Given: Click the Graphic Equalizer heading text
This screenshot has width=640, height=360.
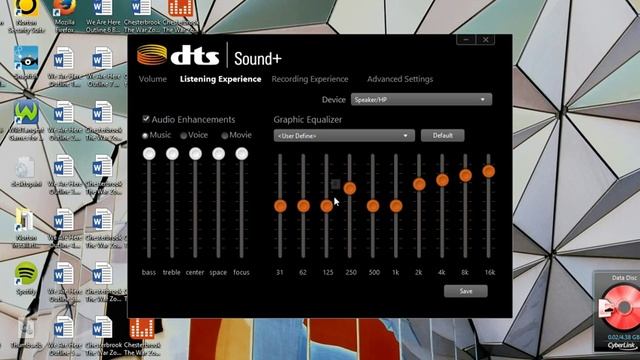Looking at the screenshot, I should point(308,120).
